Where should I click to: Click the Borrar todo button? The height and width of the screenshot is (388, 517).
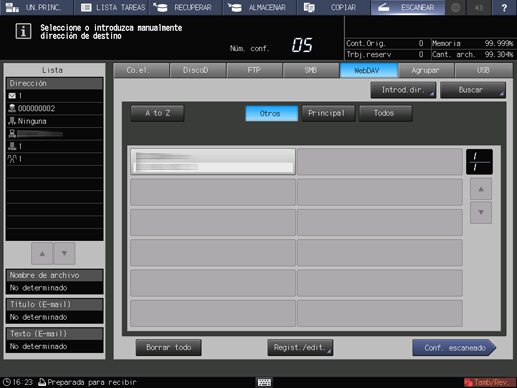[169, 348]
